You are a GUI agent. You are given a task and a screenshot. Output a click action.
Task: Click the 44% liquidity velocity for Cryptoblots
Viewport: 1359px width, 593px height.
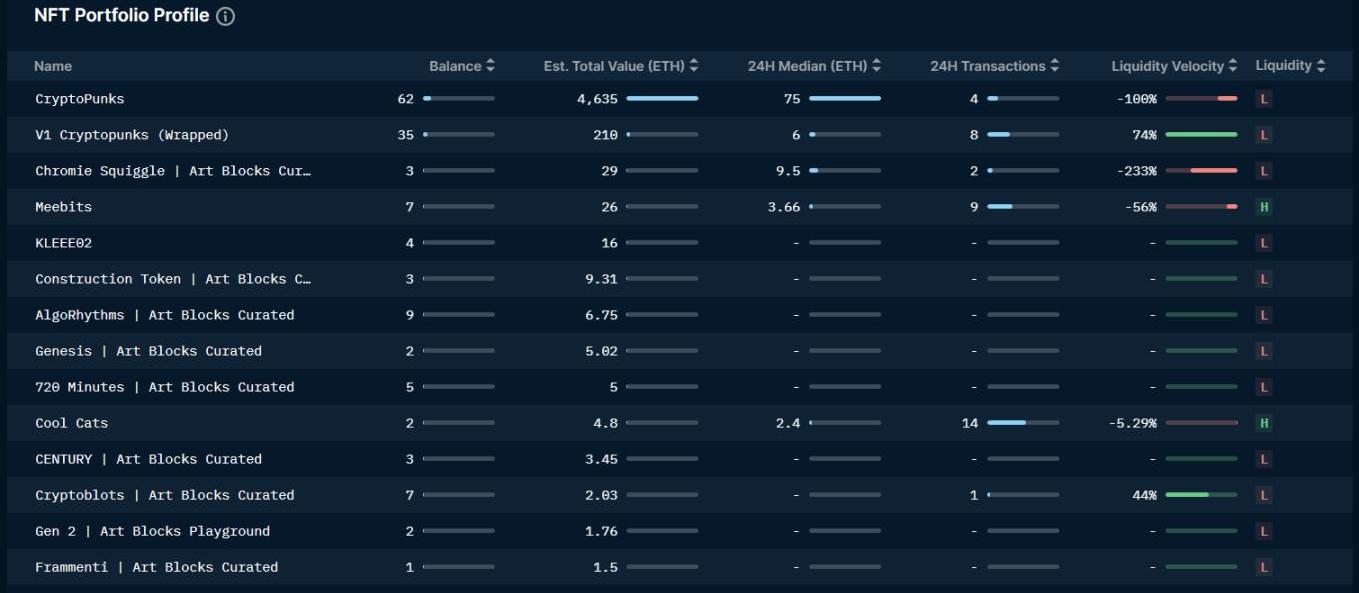pyautogui.click(x=1144, y=495)
